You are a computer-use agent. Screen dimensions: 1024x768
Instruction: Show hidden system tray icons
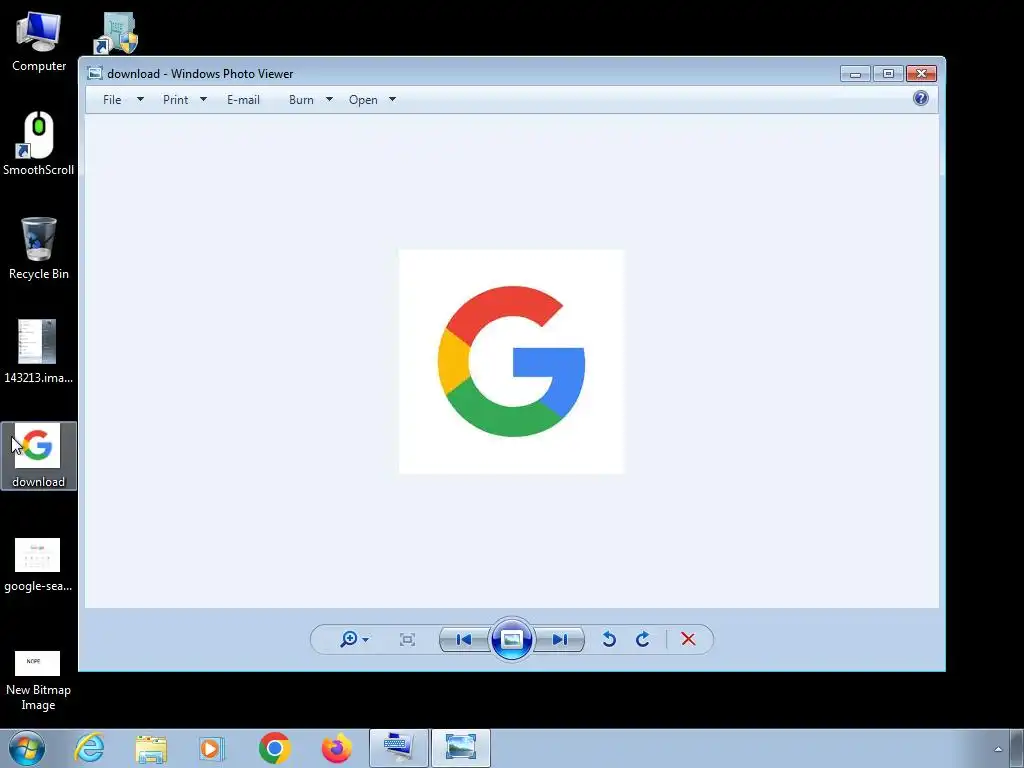(998, 749)
